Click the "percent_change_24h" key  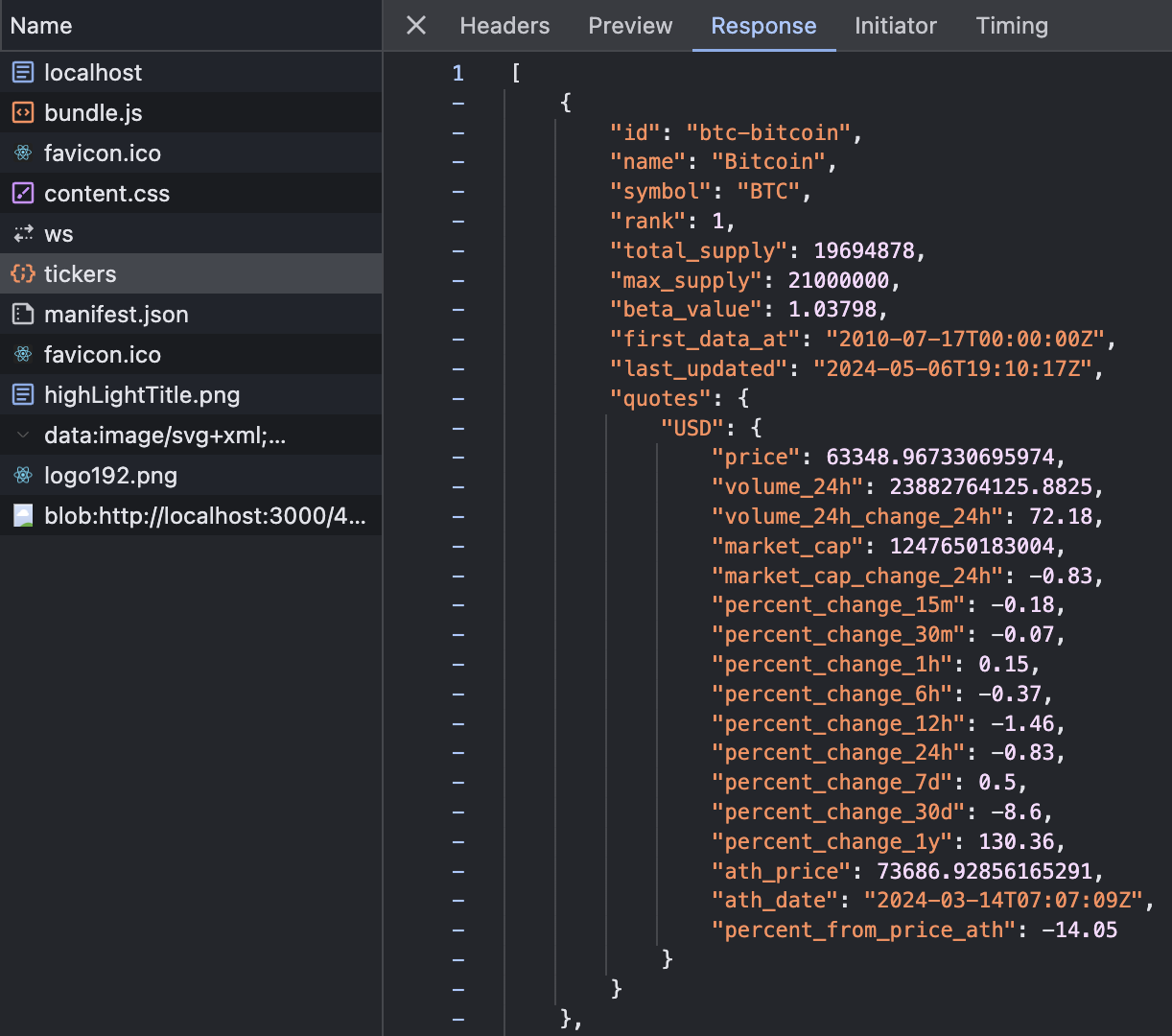click(x=838, y=753)
